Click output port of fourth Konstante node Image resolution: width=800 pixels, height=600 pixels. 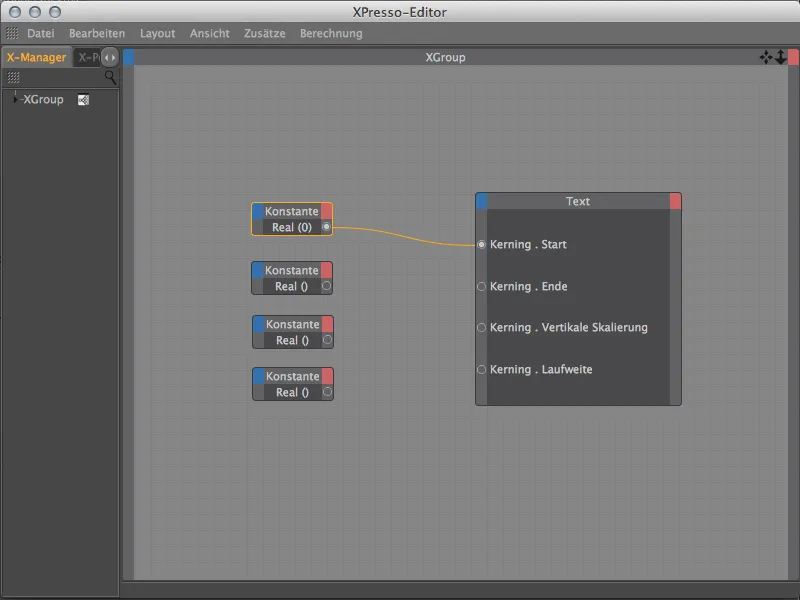[x=328, y=392]
